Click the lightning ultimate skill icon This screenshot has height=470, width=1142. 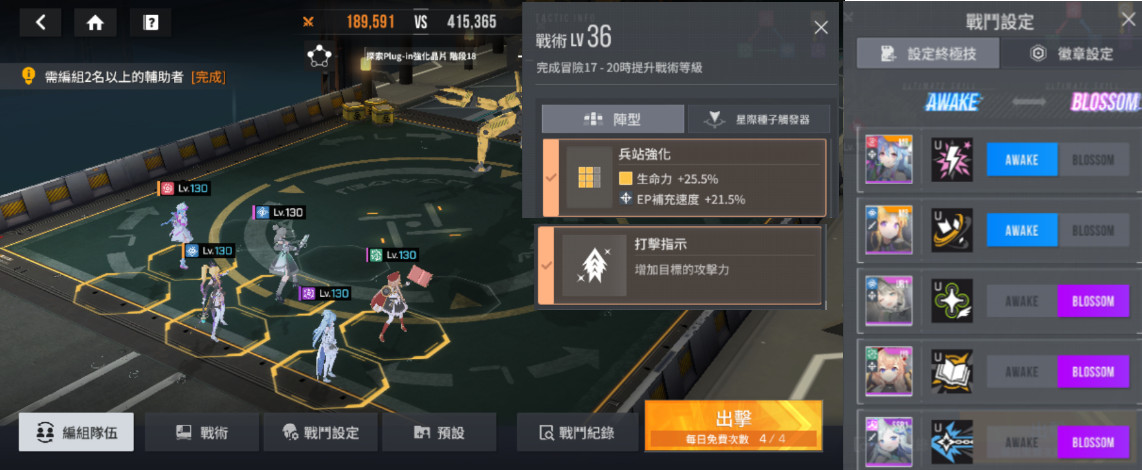coord(952,160)
